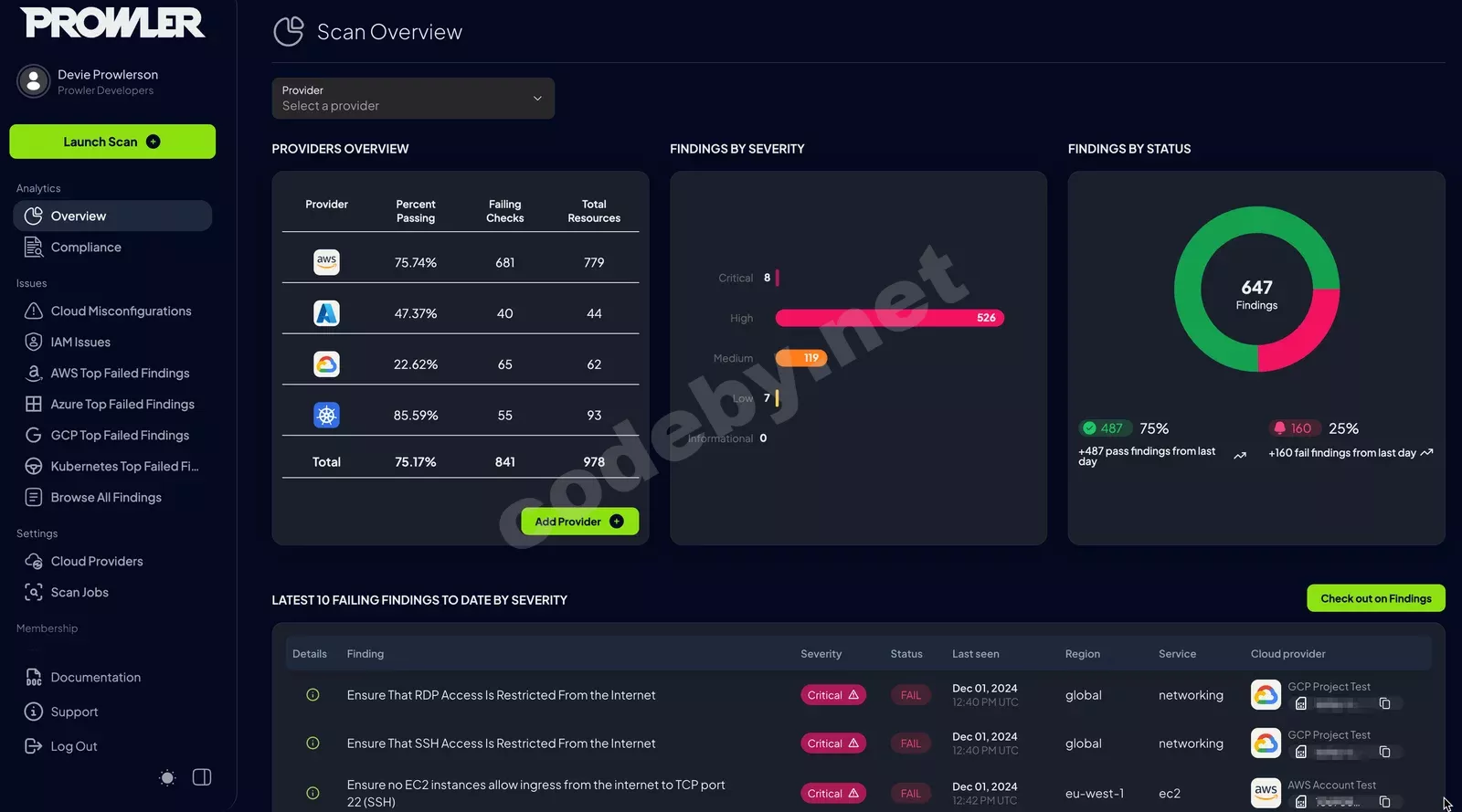
Task: Open details icon for SSH Access finding
Action: pyautogui.click(x=313, y=743)
